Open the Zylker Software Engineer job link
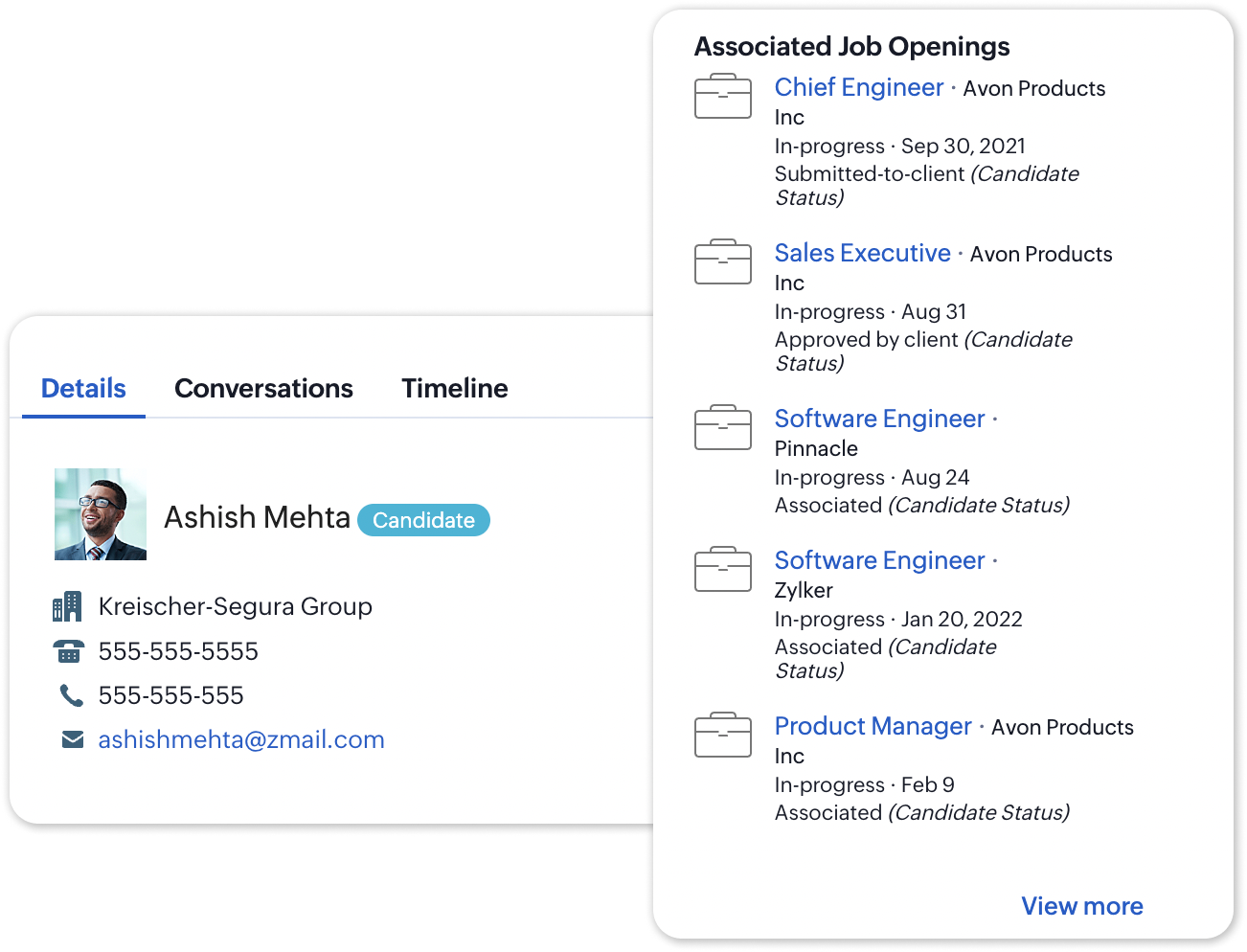 (x=879, y=560)
